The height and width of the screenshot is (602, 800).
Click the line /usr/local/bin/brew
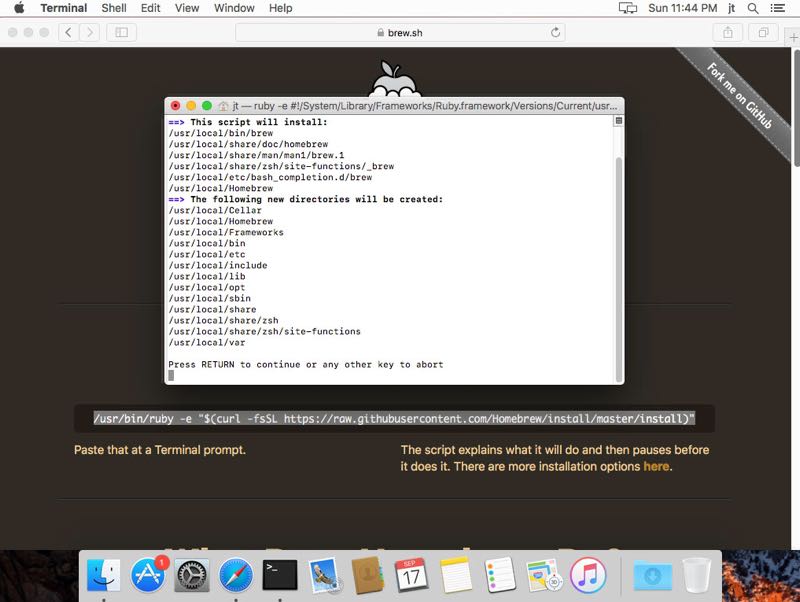pos(221,133)
